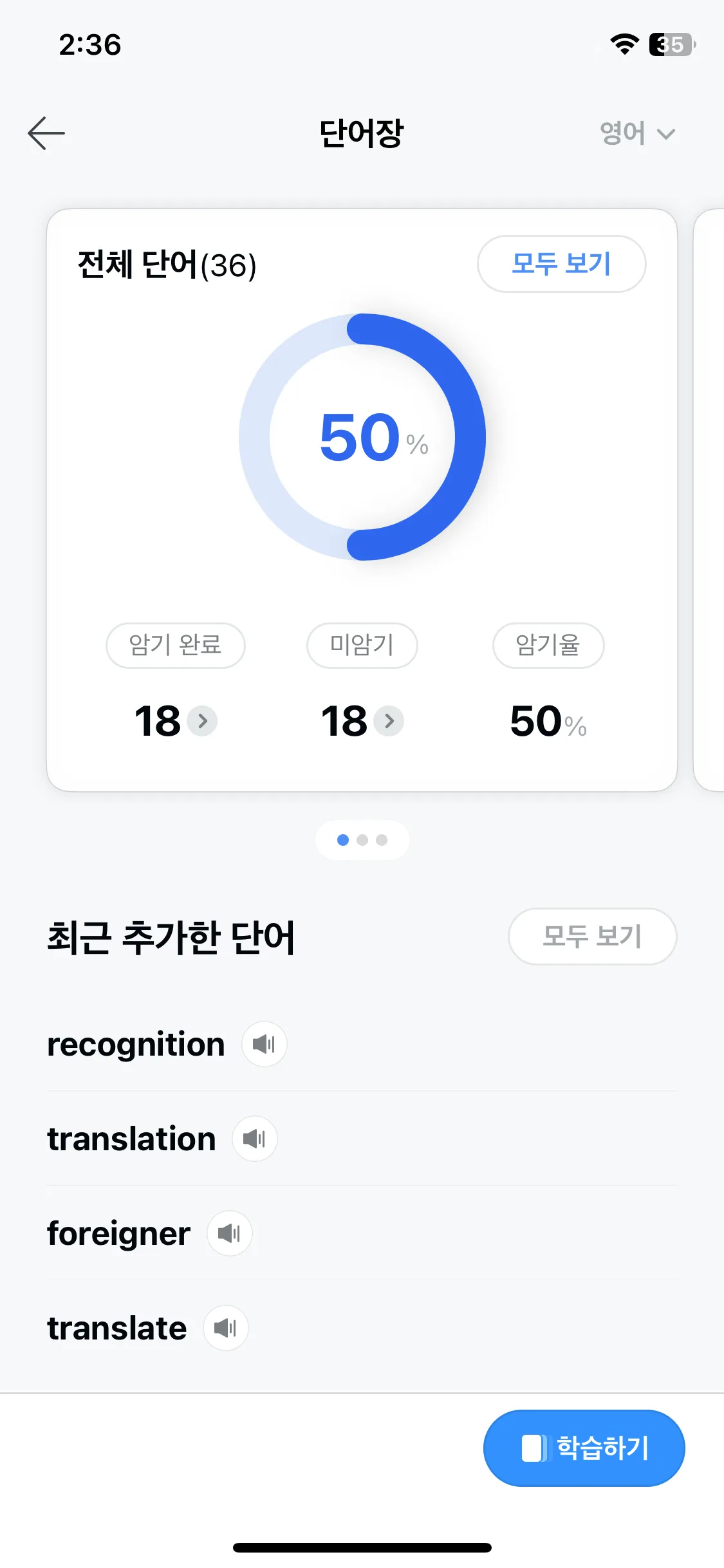The image size is (724, 1568).
Task: Tap 모두 보기 beside 최근 추가한 단어
Action: (592, 937)
